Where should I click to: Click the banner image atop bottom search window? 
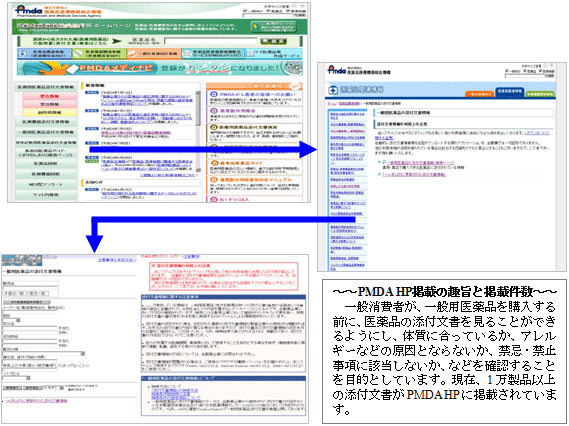click(x=22, y=260)
